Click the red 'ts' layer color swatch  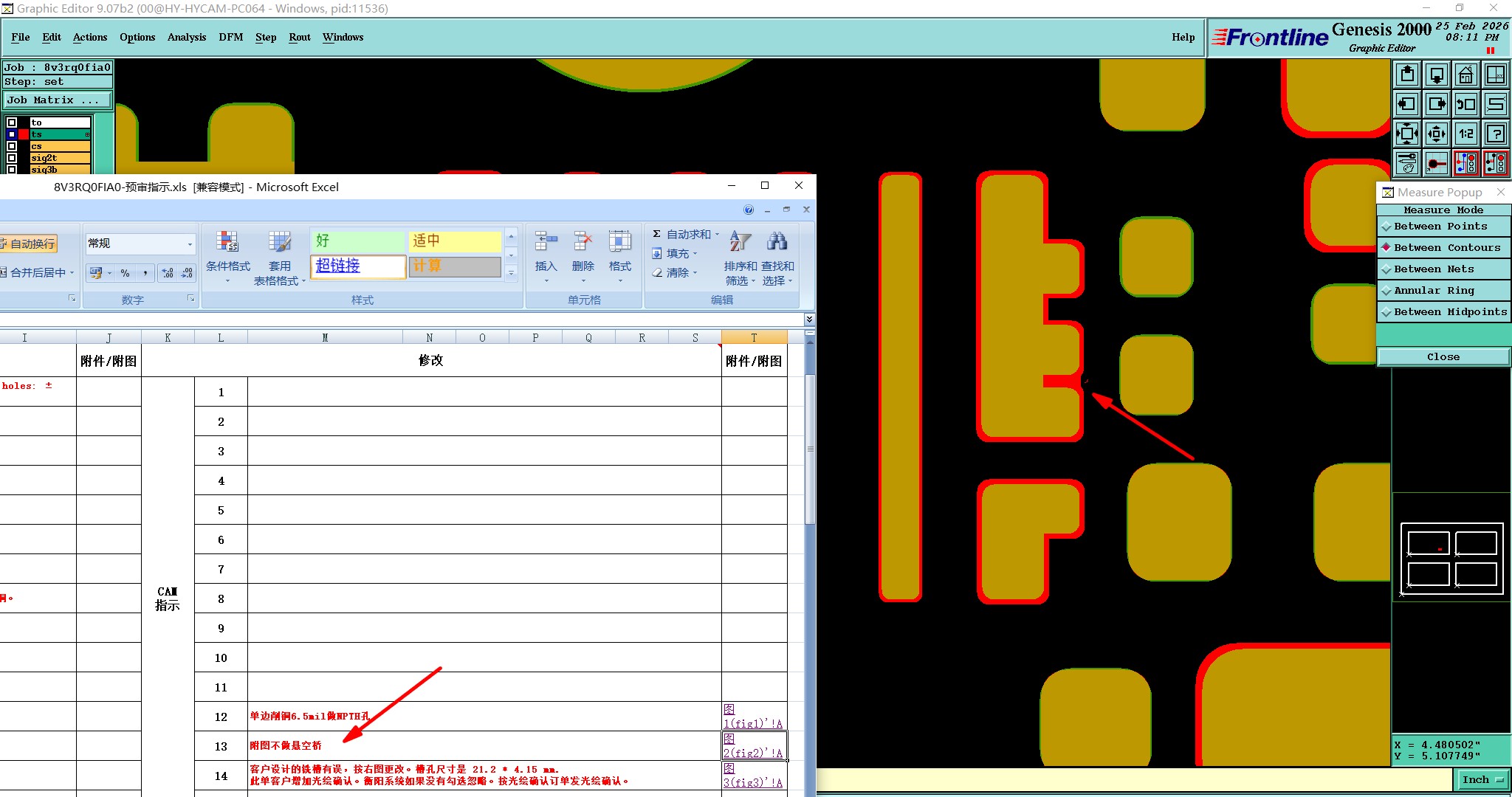pos(24,134)
